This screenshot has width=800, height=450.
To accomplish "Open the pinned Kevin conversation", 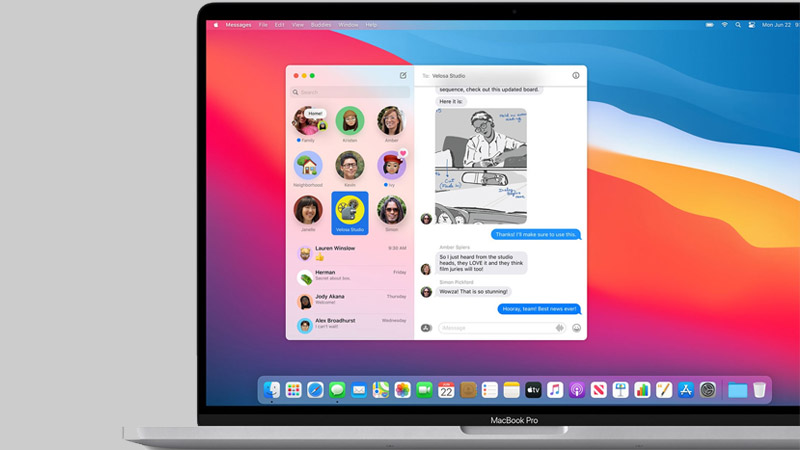I will point(350,169).
